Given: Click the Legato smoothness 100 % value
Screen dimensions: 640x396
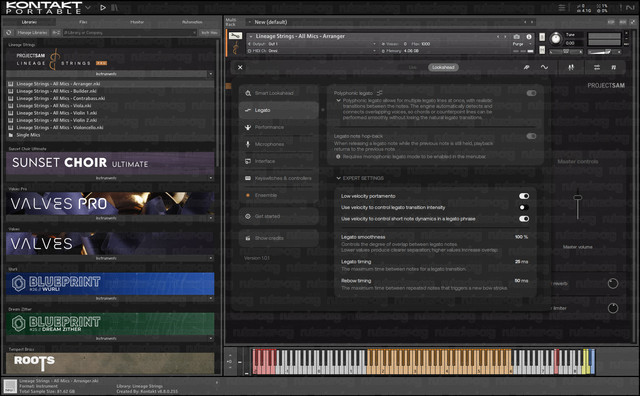Looking at the screenshot, I should [x=521, y=237].
